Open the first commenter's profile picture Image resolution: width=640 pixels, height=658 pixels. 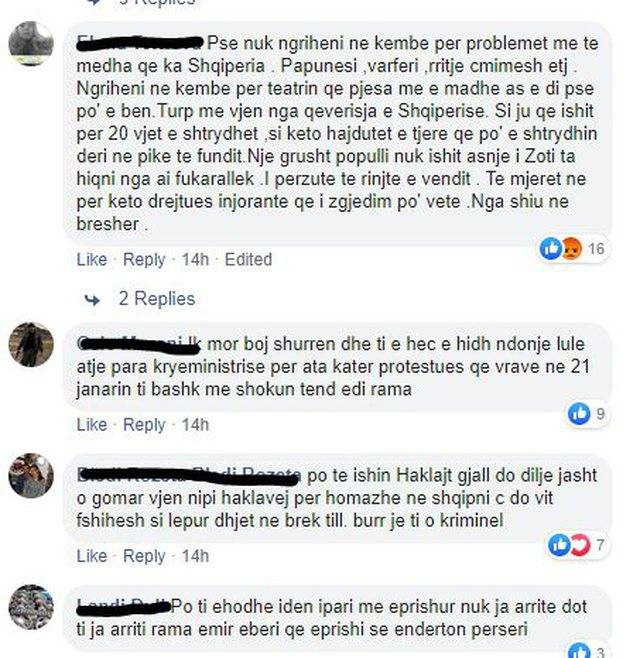pos(31,43)
